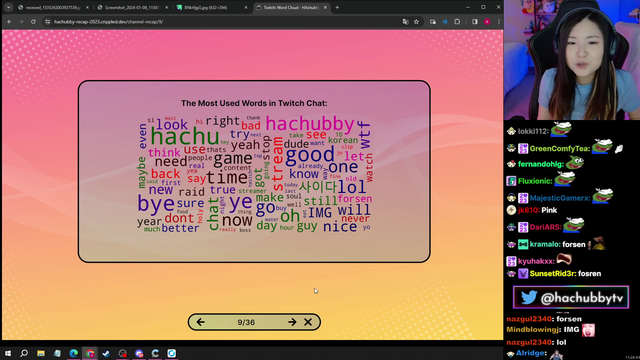Switch to the received_ image tab
Viewport: 640px width, 360px height.
coord(53,7)
